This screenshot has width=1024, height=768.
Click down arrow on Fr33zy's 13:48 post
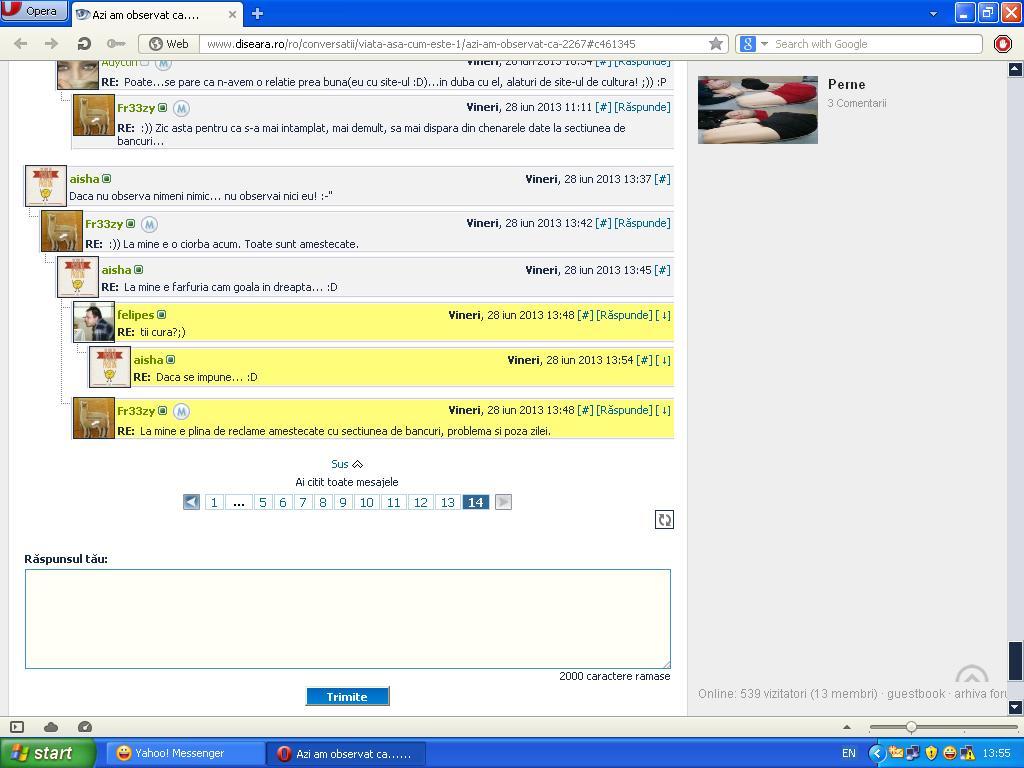tap(663, 410)
